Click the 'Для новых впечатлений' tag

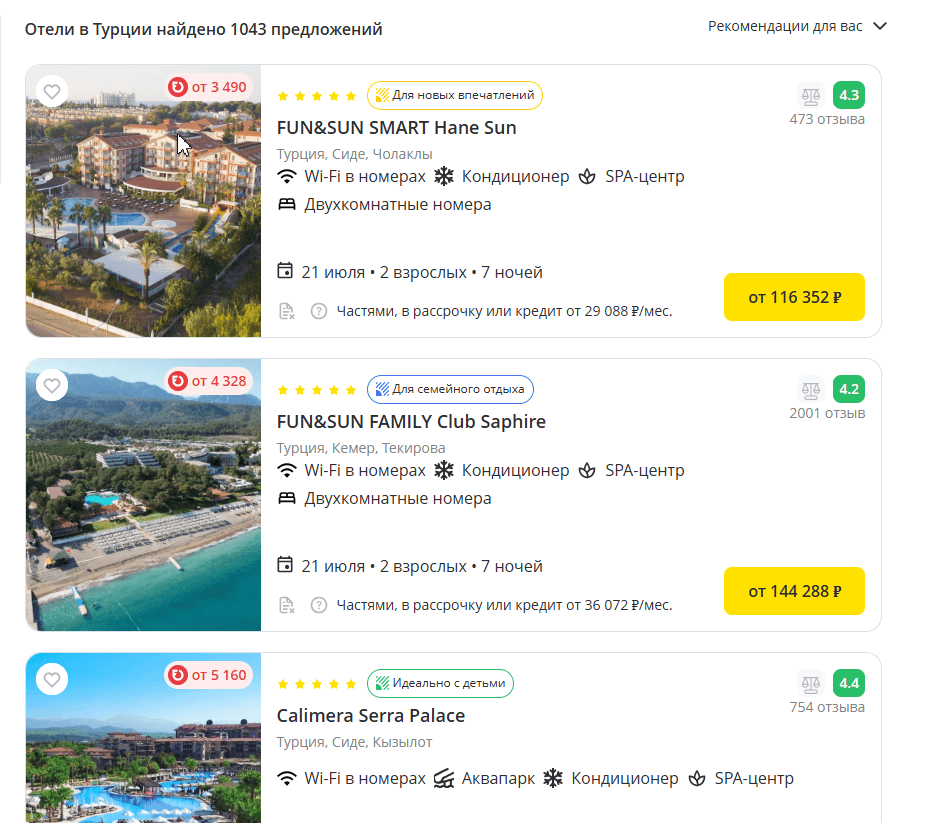click(455, 95)
